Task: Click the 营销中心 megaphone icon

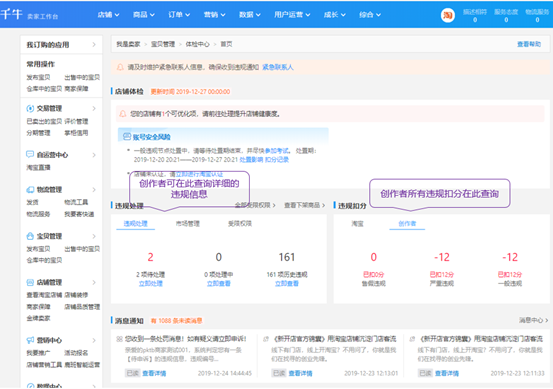Action: point(30,340)
